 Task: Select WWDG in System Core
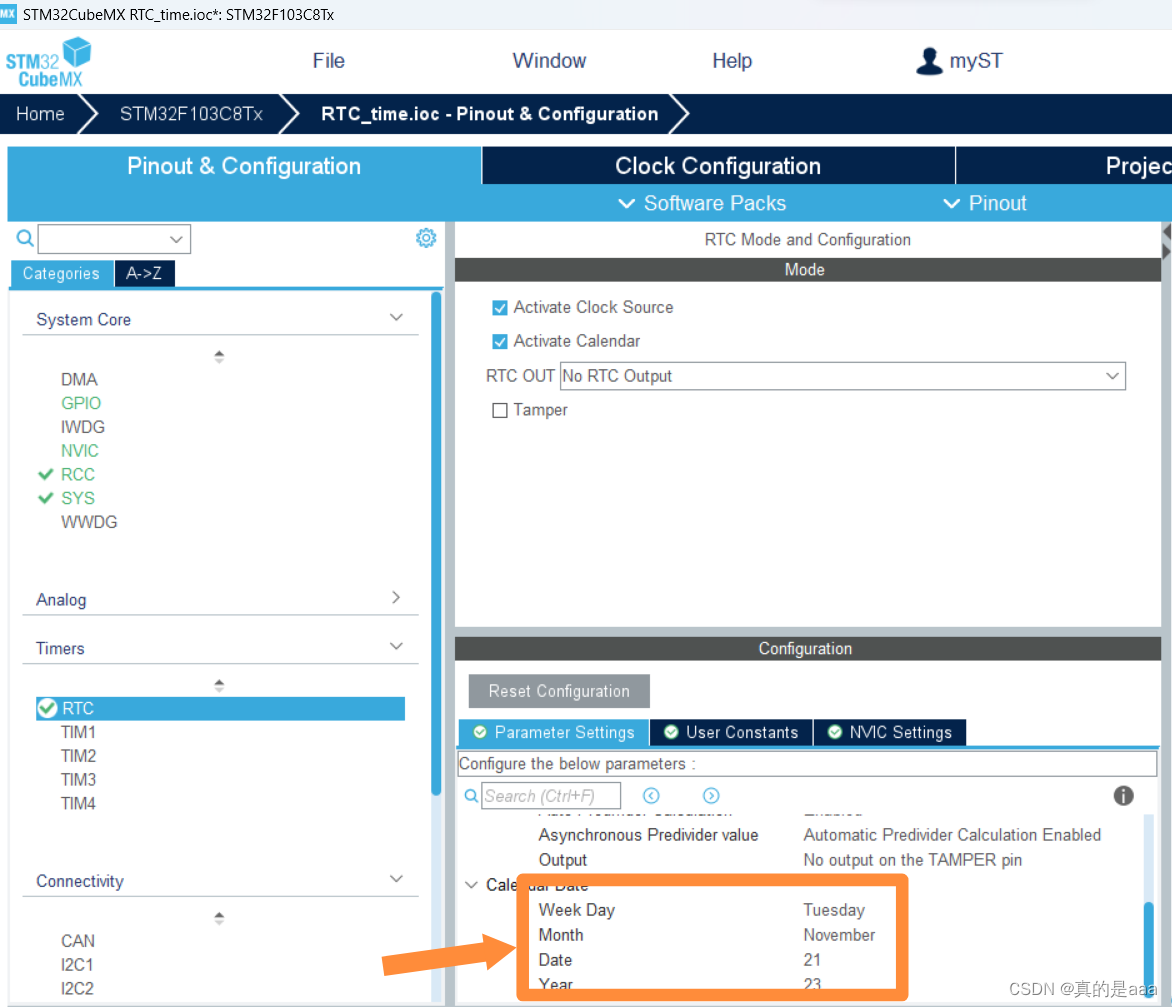click(89, 522)
